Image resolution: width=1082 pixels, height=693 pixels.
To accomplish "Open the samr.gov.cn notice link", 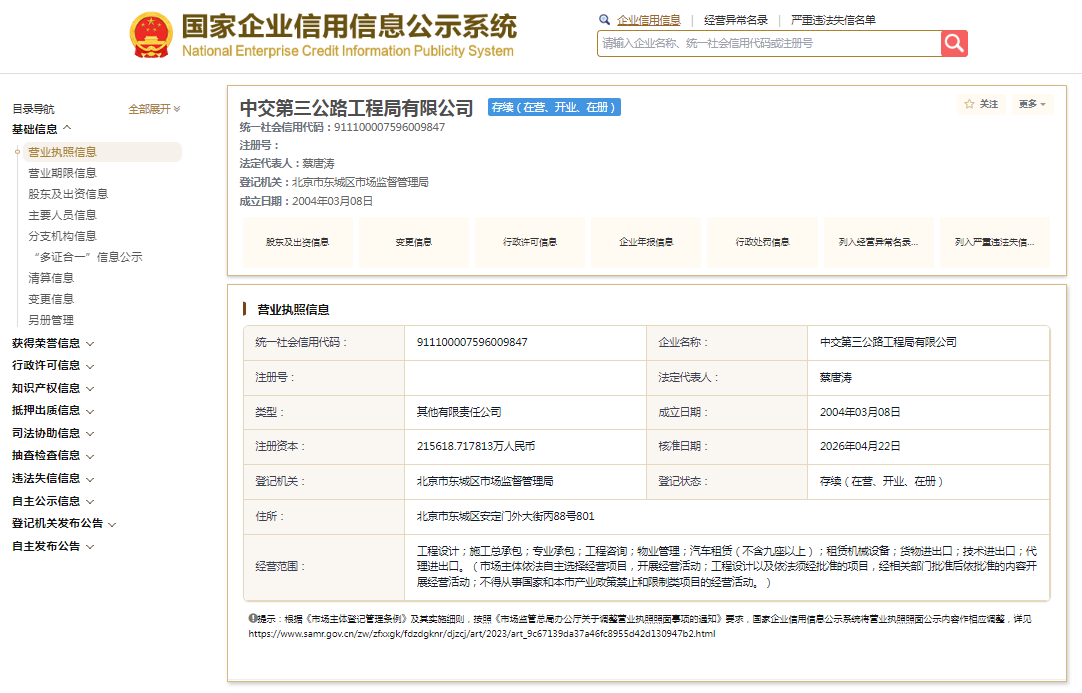I will click(482, 633).
